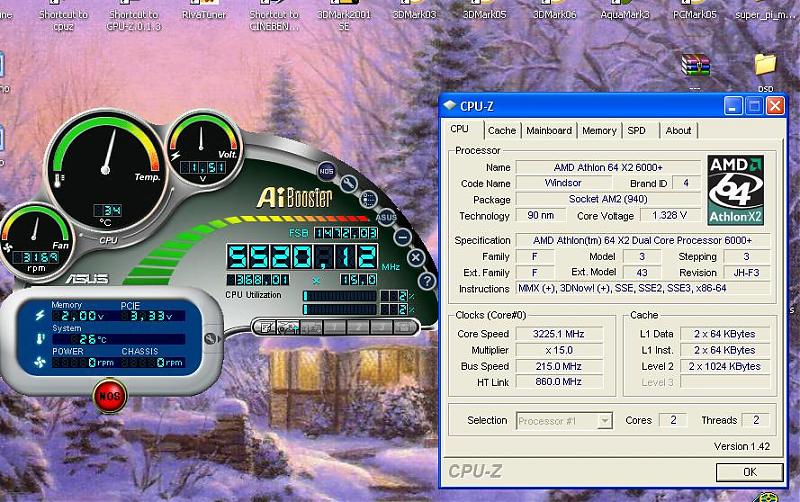Image resolution: width=800 pixels, height=502 pixels.
Task: Switch to the Mainboard tab in CPU-Z
Action: [549, 131]
